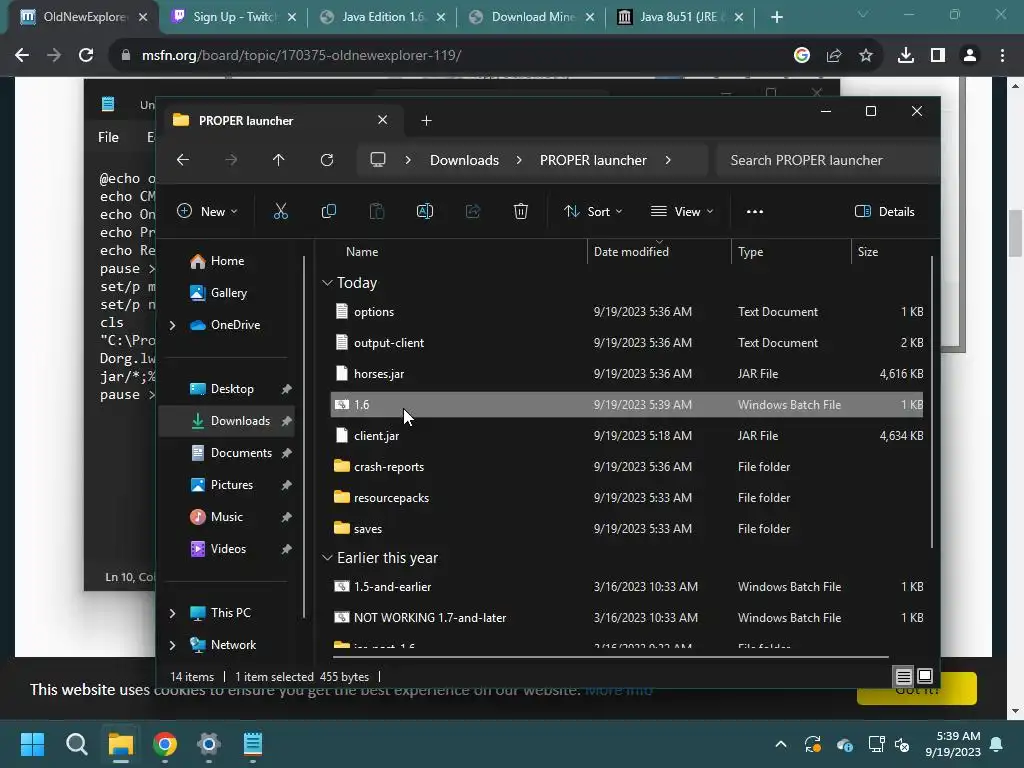The image size is (1024, 768).
Task: Open File menu in Notepad window
Action: click(108, 137)
